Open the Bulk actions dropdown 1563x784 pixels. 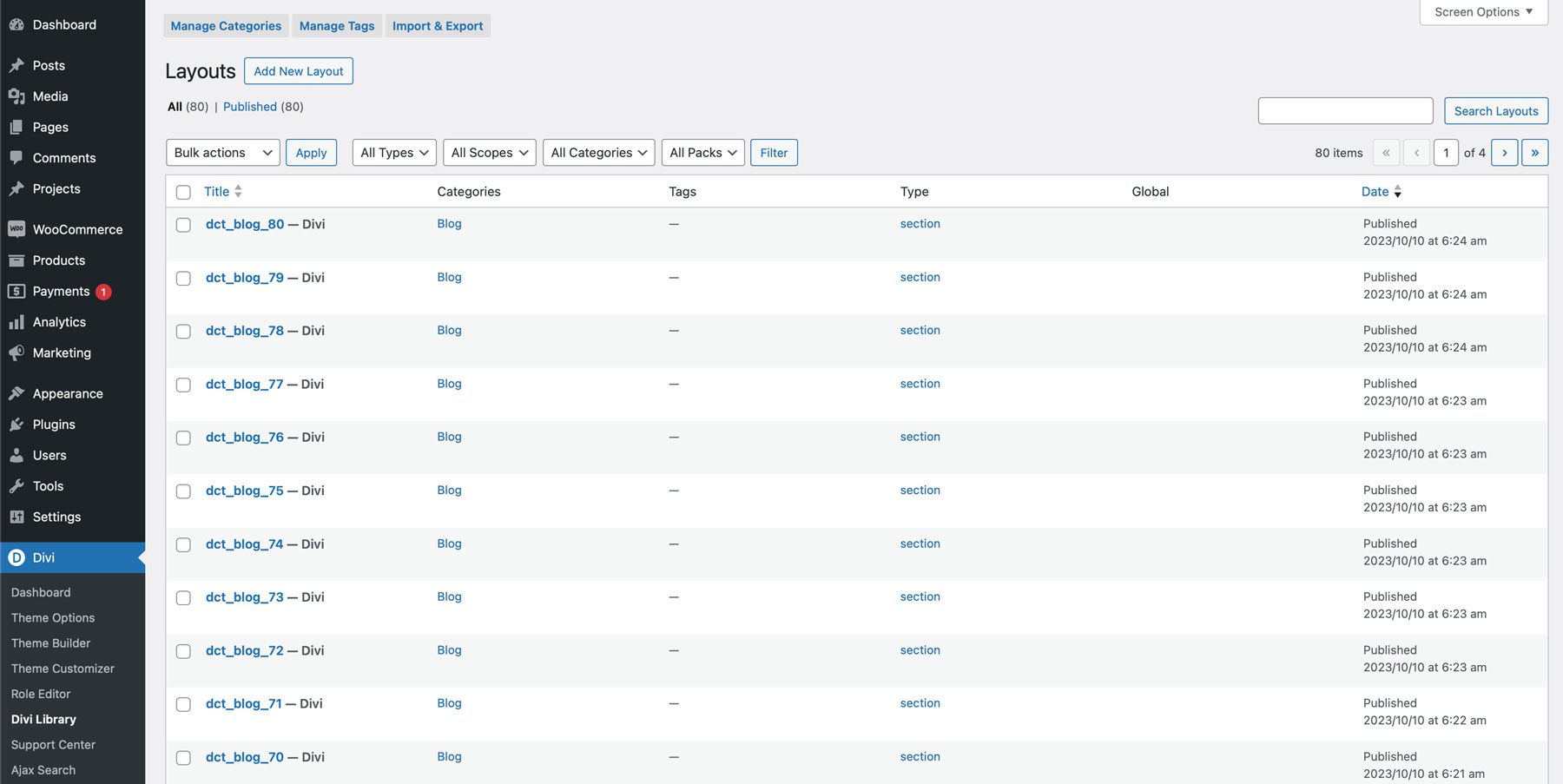[223, 153]
